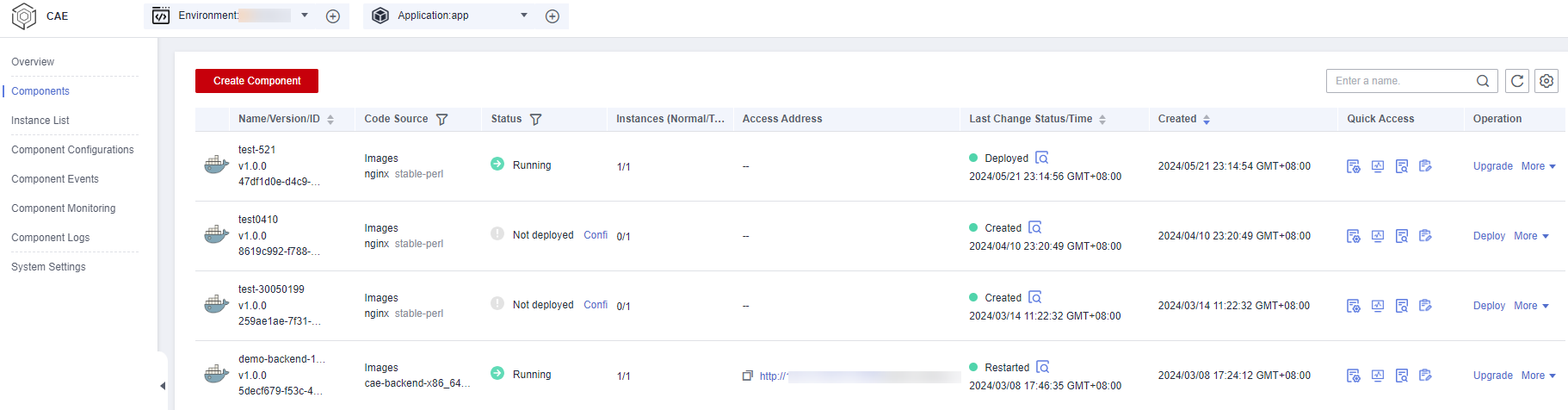Open logs quick access icon for test-30050199
The image size is (1568, 410).
1401,306
